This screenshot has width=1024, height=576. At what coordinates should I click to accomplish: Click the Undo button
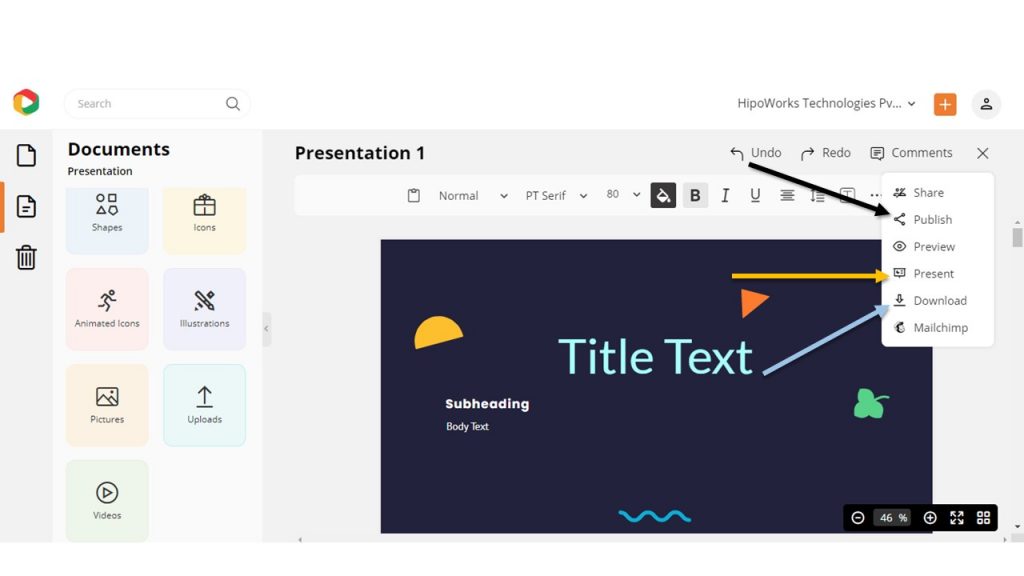756,153
